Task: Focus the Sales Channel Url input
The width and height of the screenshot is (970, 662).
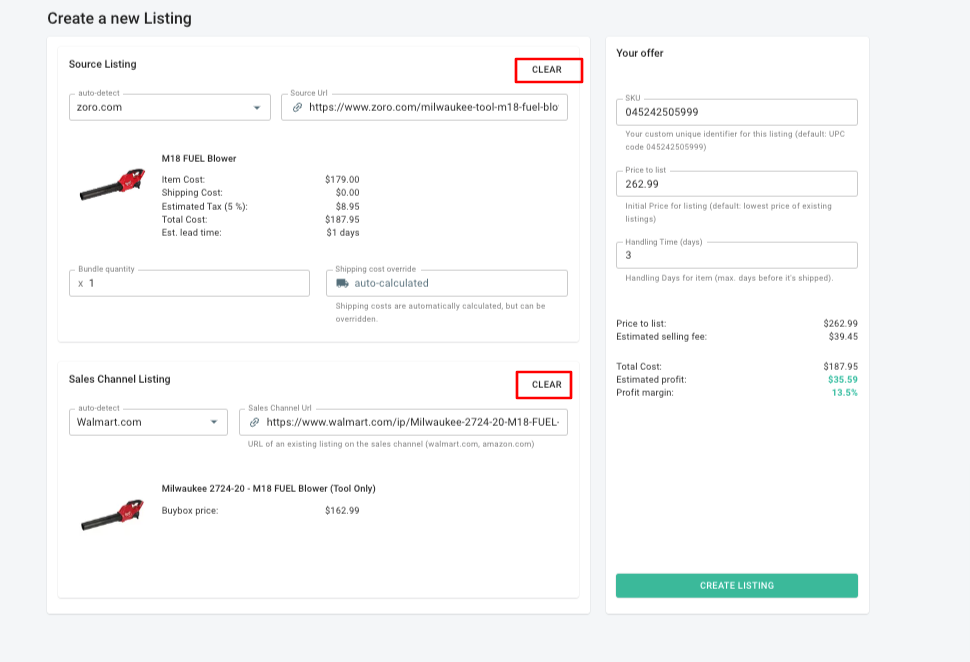Action: tap(412, 422)
